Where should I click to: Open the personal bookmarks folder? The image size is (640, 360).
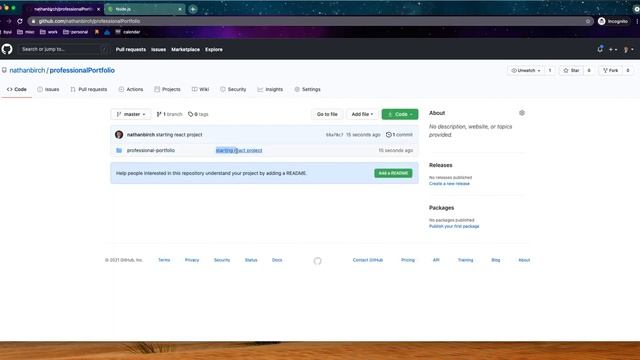(x=76, y=32)
